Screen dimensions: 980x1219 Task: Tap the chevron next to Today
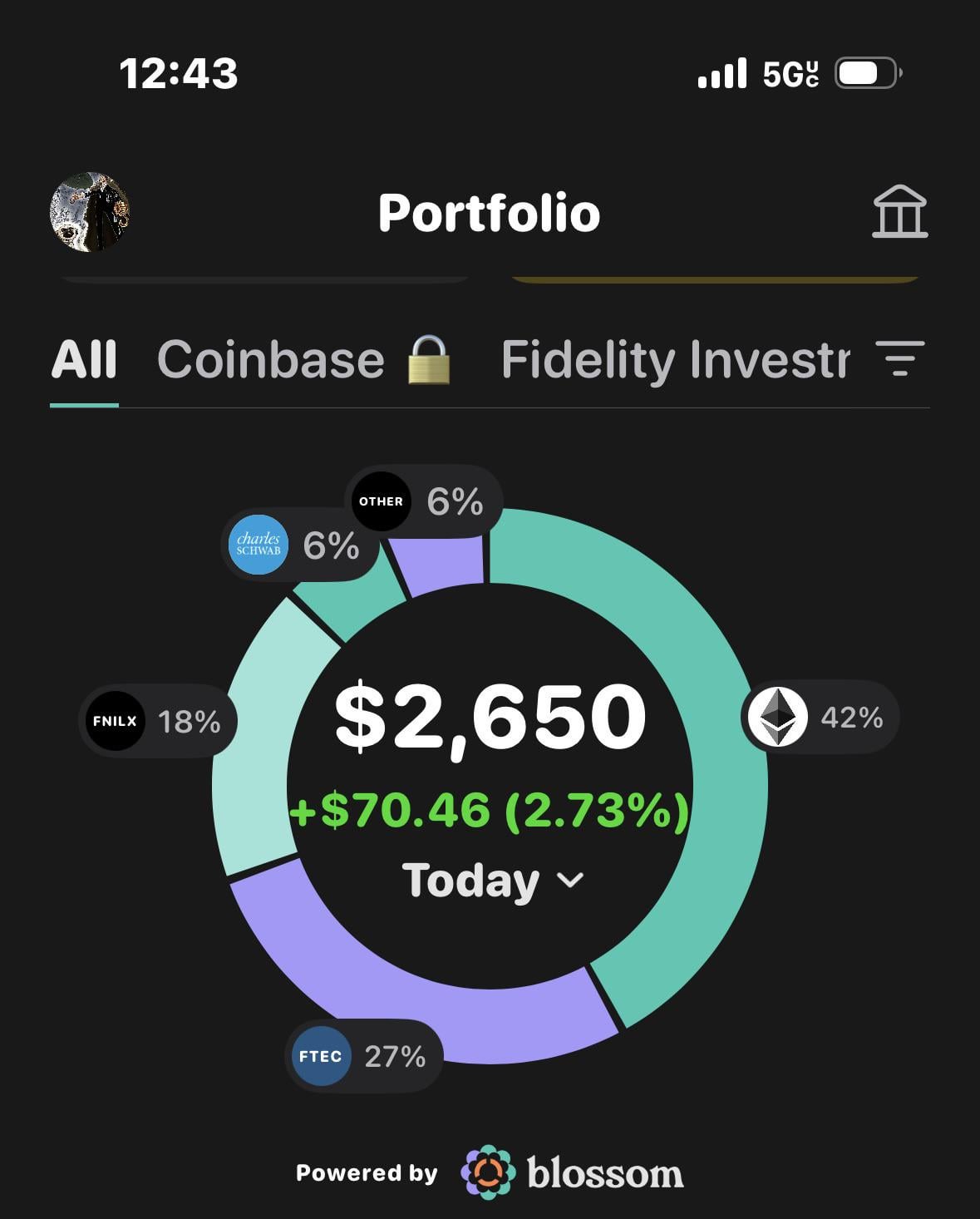point(570,880)
